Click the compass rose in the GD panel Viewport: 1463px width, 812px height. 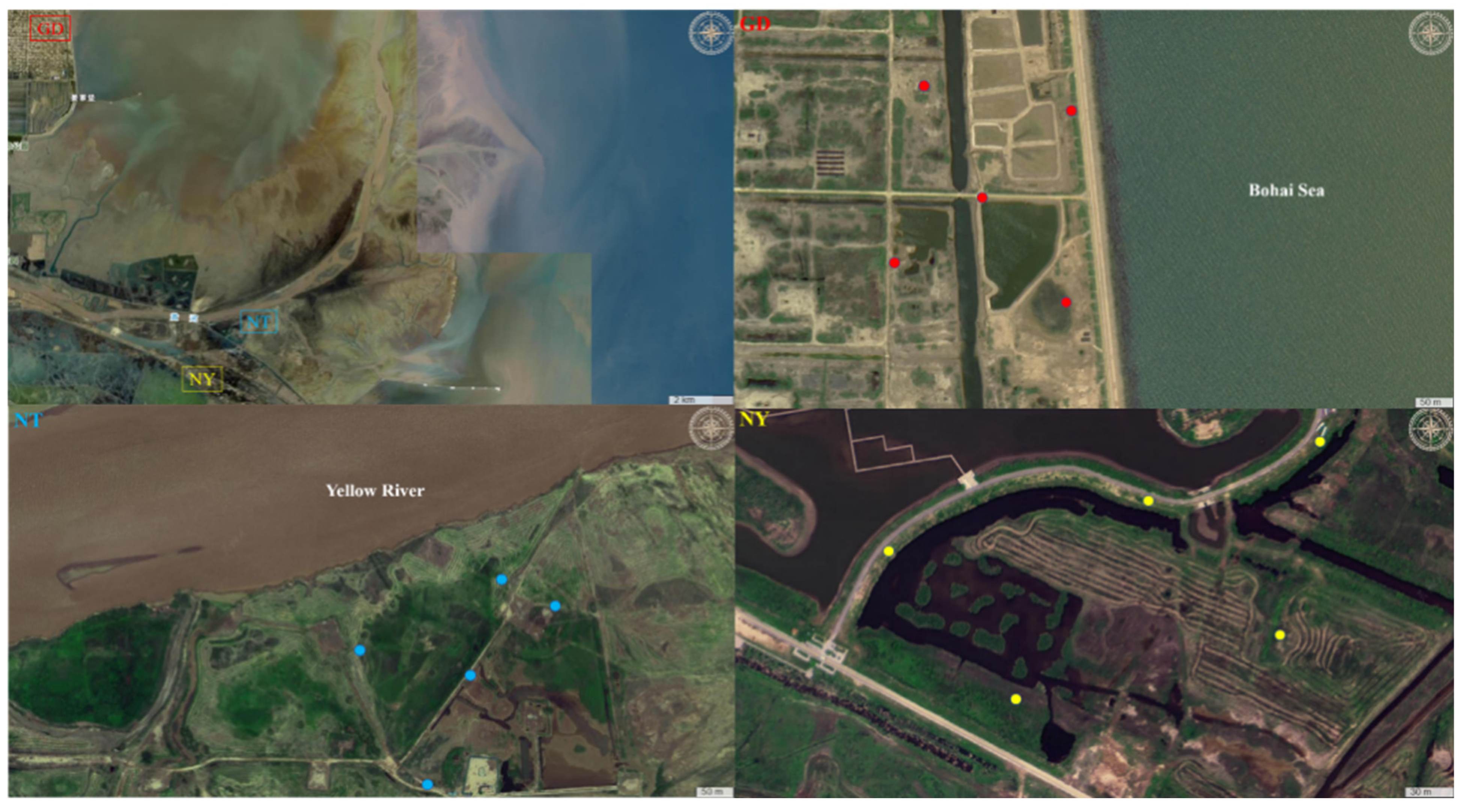point(1430,33)
